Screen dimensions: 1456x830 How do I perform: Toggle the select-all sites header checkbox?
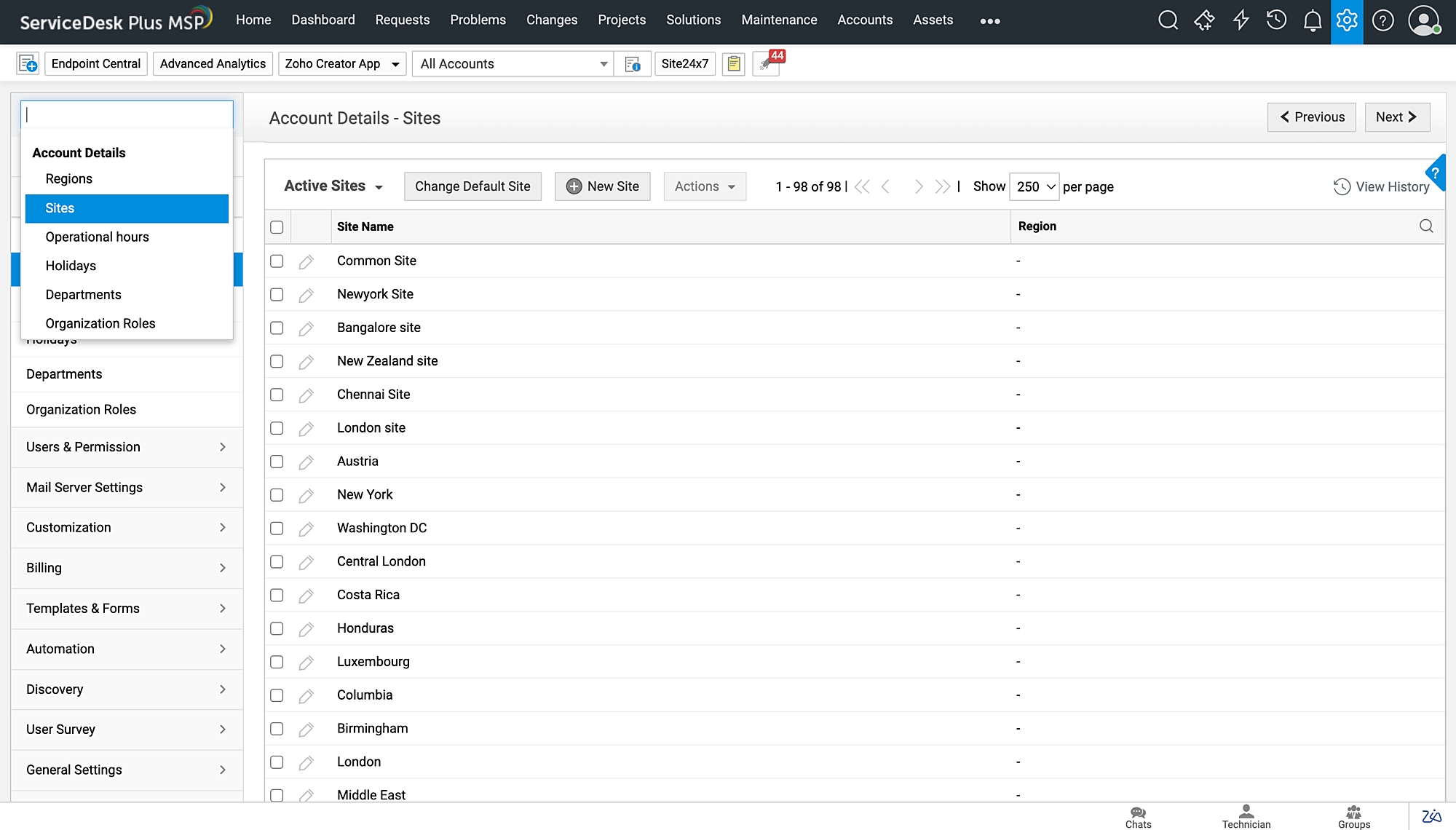pyautogui.click(x=277, y=227)
